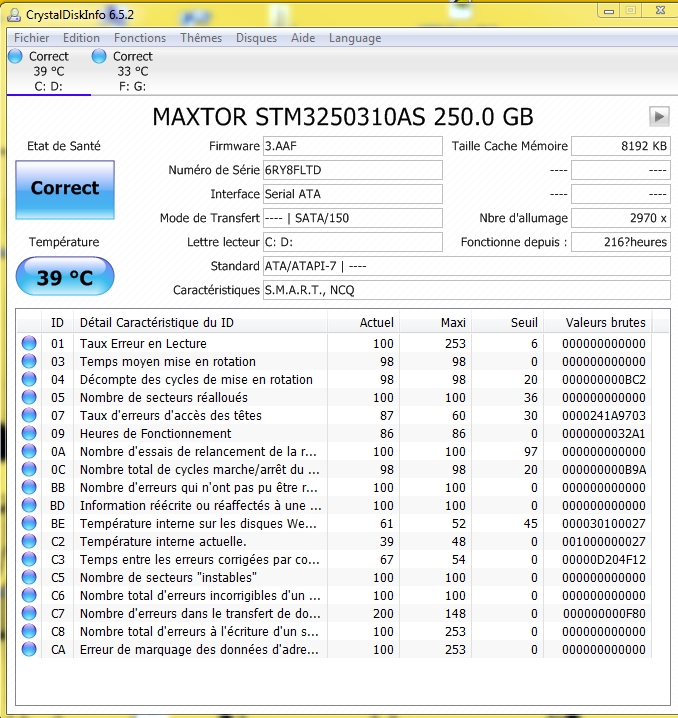Click status orb of attribute C3
Screen dimensions: 678x718
tap(29, 560)
